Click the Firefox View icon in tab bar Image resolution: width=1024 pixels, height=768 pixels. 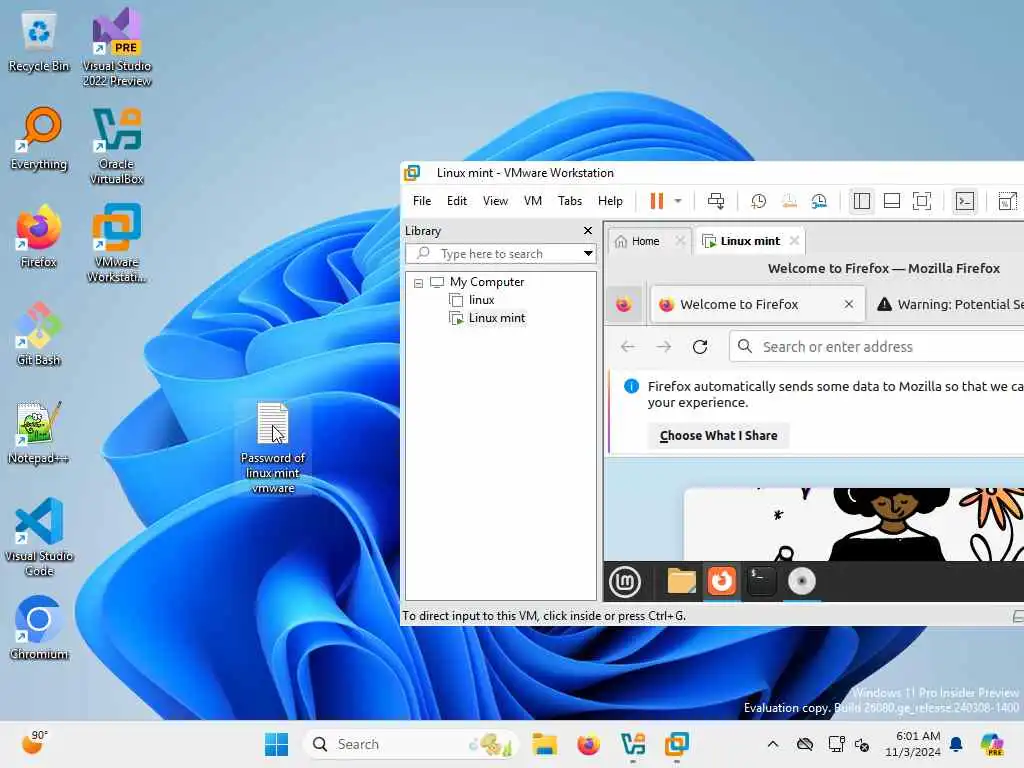click(x=624, y=304)
